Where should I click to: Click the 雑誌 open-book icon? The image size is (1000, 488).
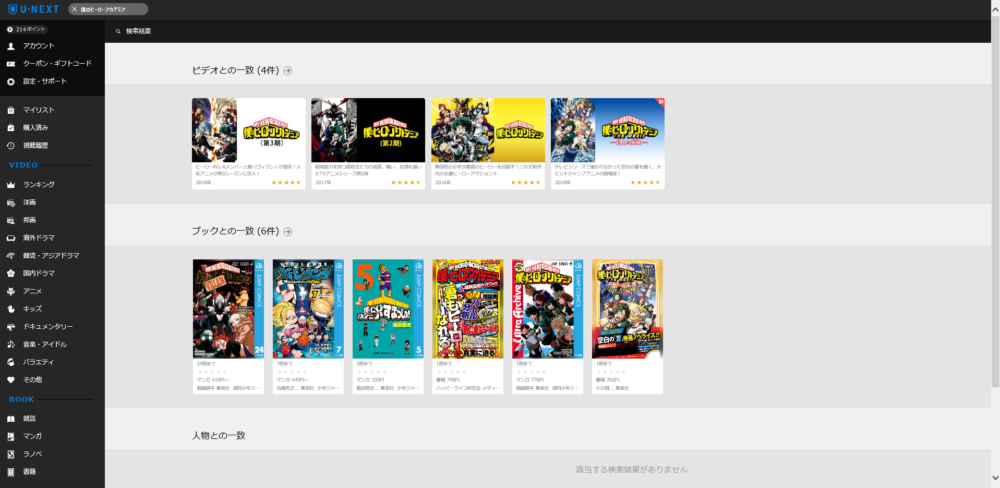coord(11,419)
